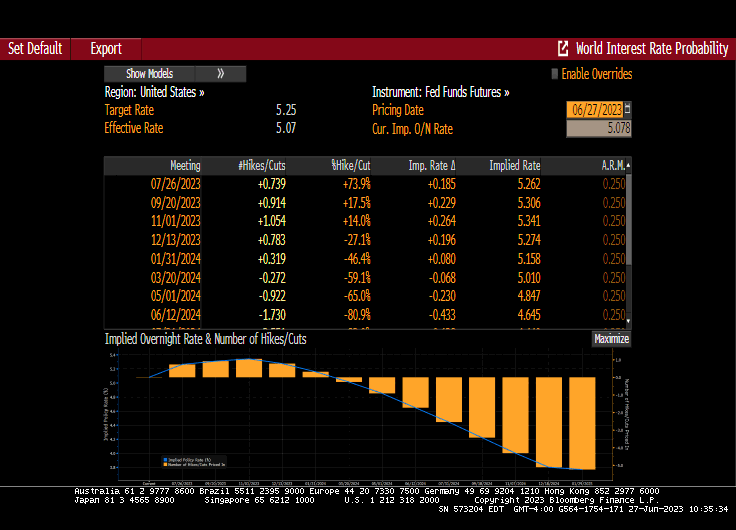The height and width of the screenshot is (530, 736).
Task: Open the Set Default menu item
Action: tap(35, 48)
